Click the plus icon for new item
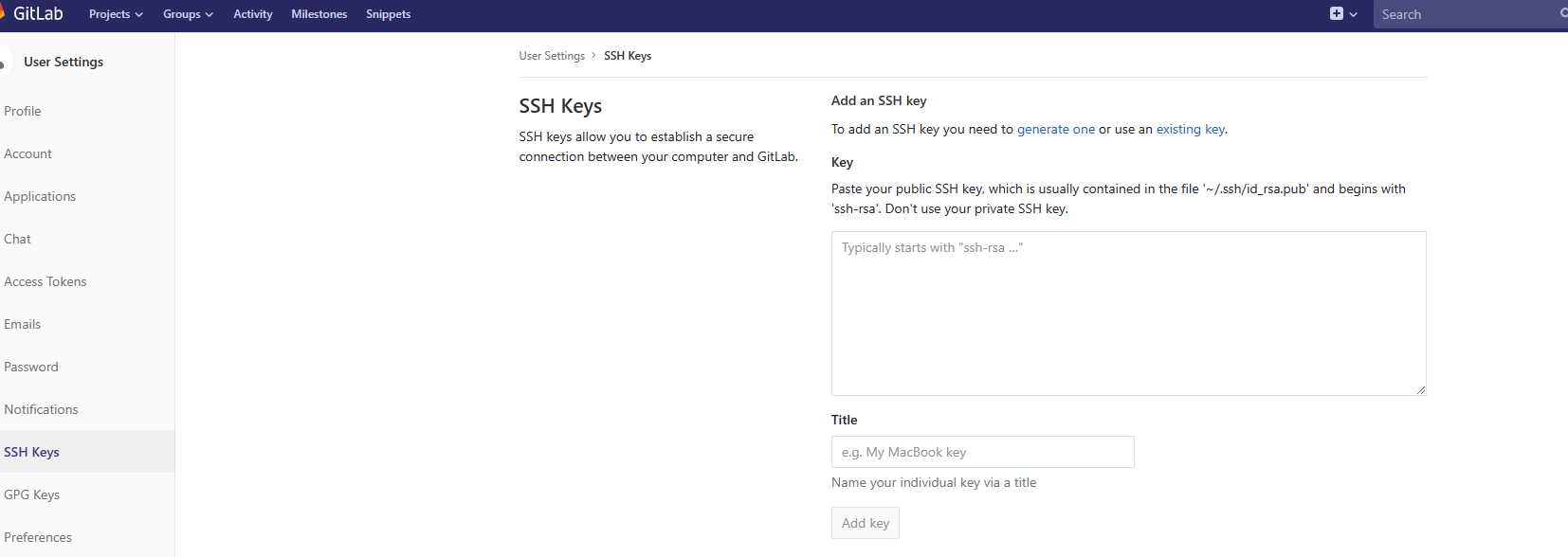1568x557 pixels. (x=1337, y=14)
